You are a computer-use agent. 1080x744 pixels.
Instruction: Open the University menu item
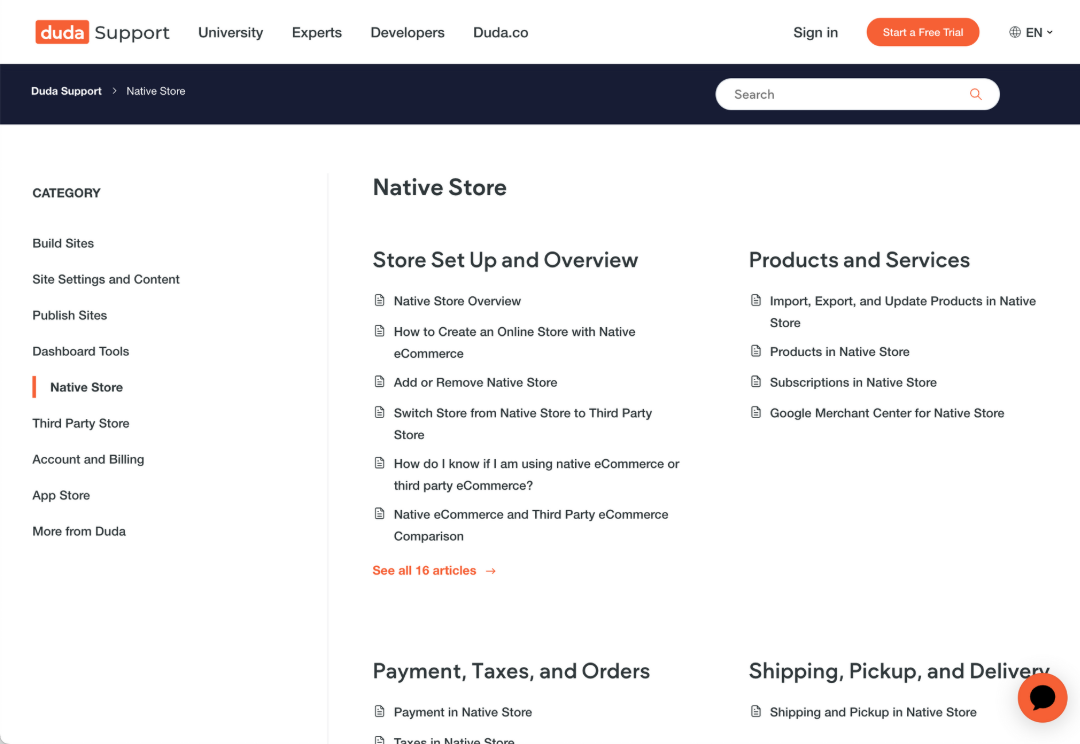[230, 32]
